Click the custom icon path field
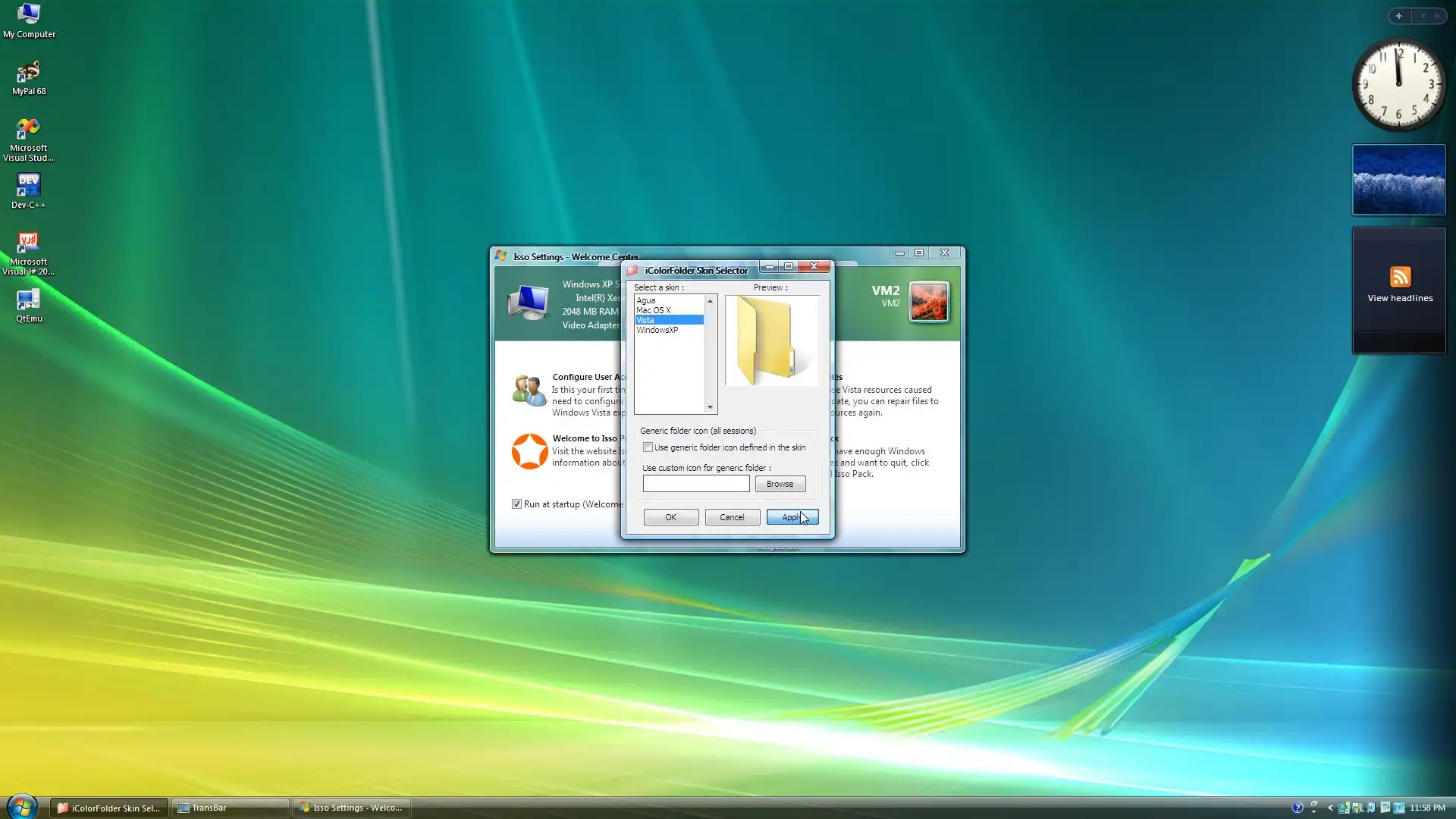The width and height of the screenshot is (1456, 819). pos(696,484)
